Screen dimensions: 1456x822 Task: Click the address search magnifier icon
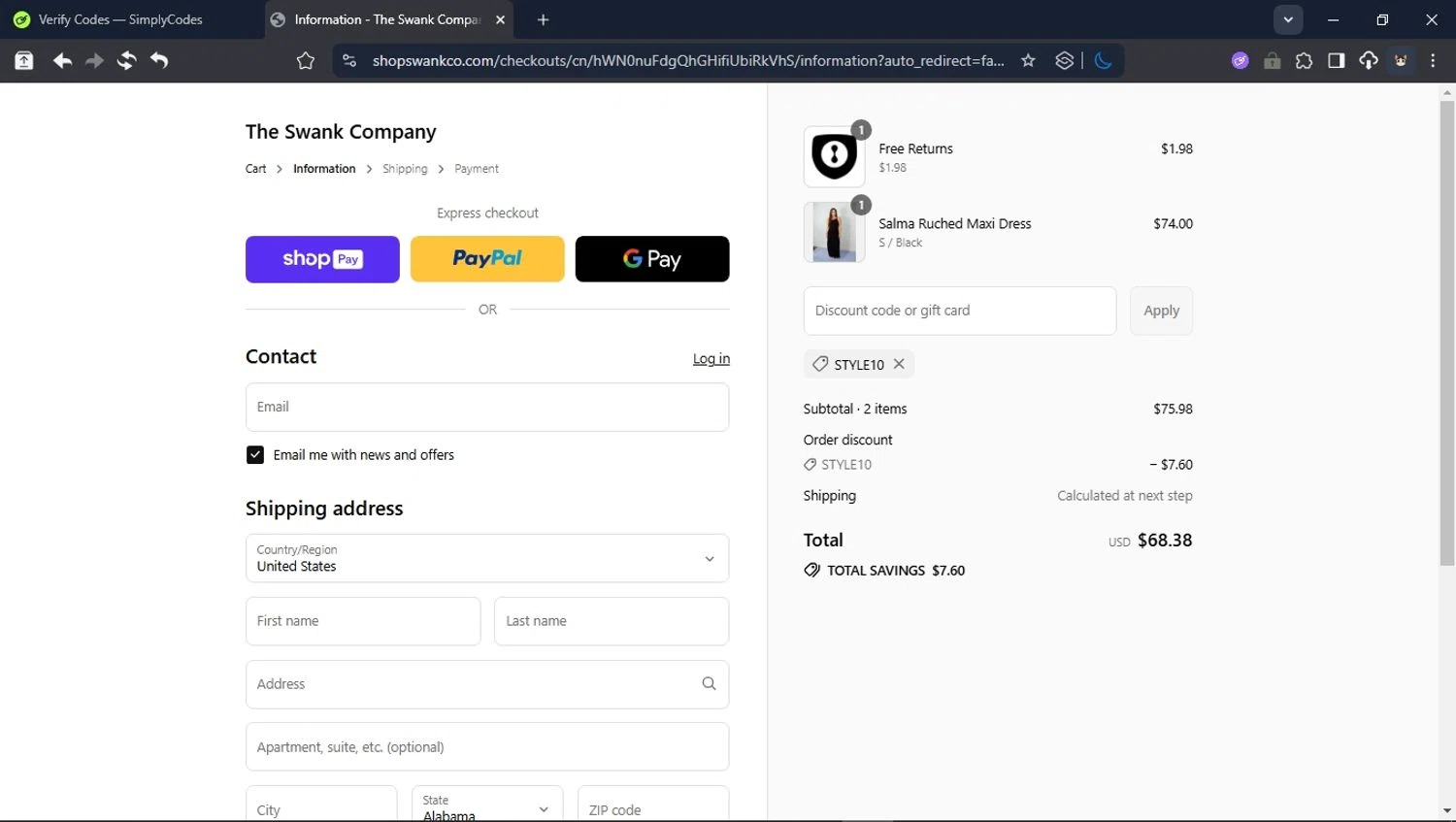(709, 683)
